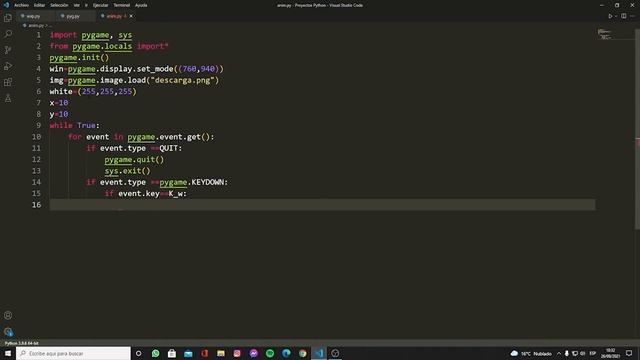Viewport: 640px width, 360px height.
Task: Click "K_w" on line 15
Action: pos(176,193)
